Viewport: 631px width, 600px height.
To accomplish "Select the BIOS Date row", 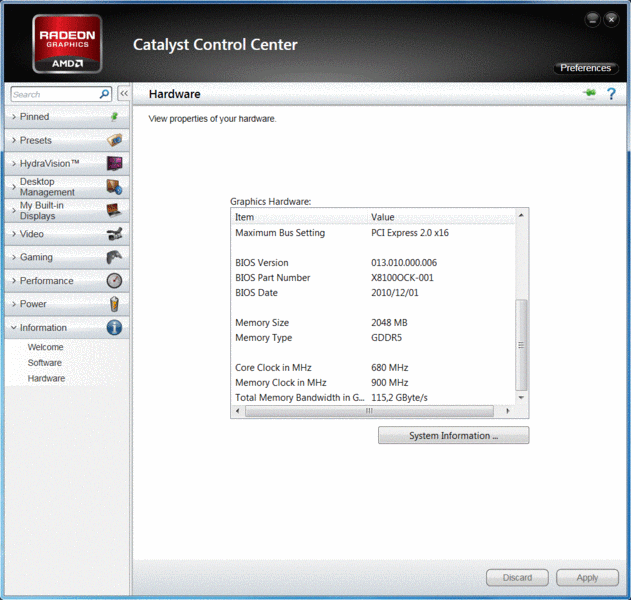I will tap(373, 293).
